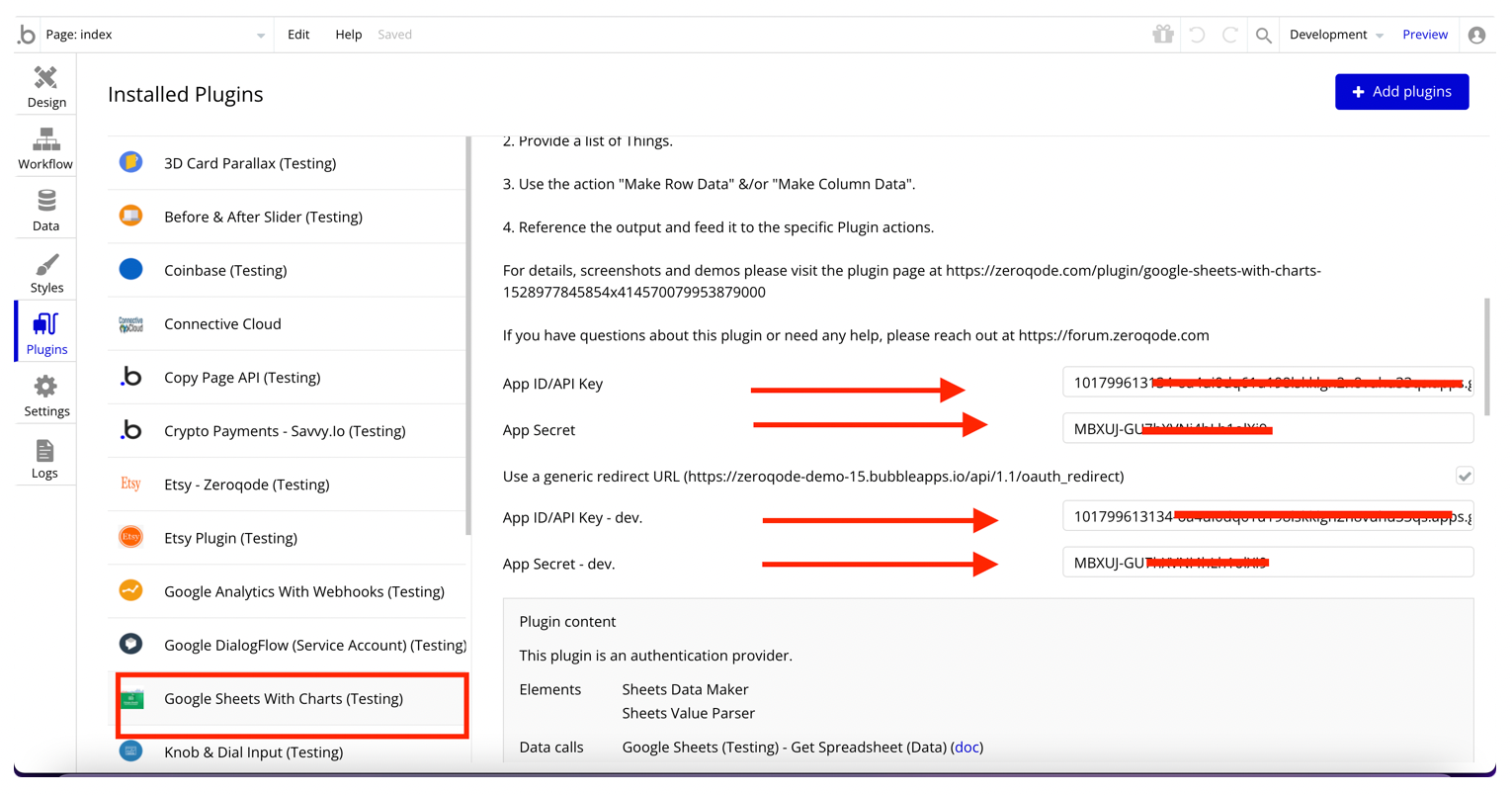Select Google DialogFlow (Service Account) plugin
Viewport: 1512px width, 795px height.
click(x=287, y=644)
